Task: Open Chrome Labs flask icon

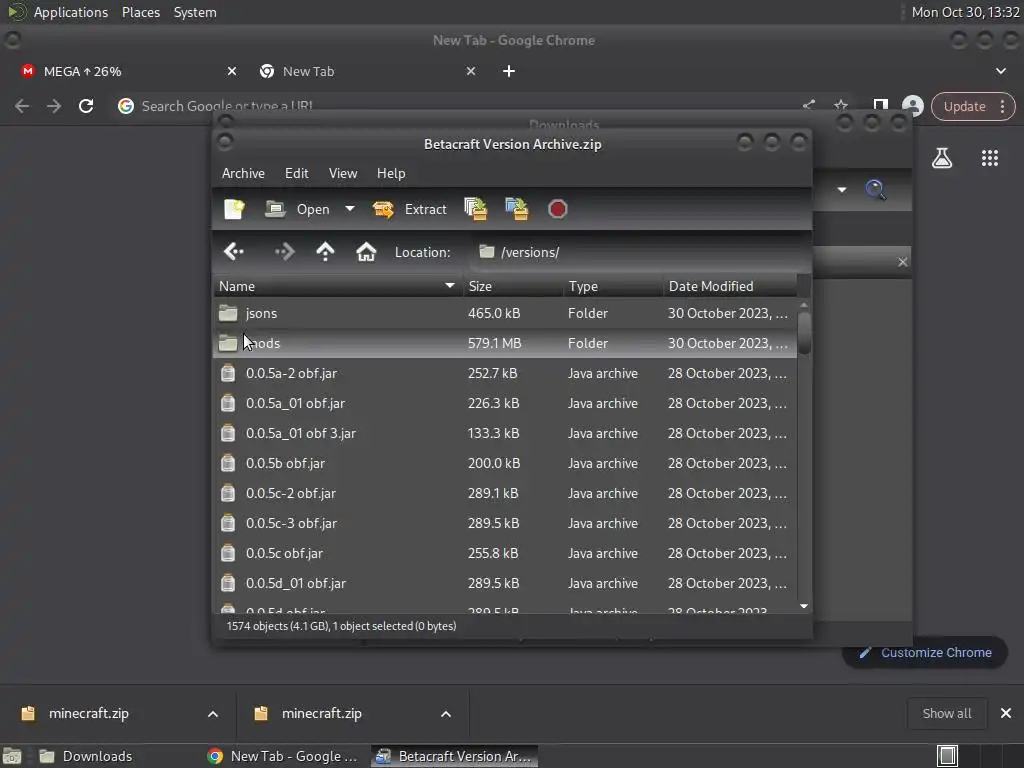Action: (x=942, y=157)
